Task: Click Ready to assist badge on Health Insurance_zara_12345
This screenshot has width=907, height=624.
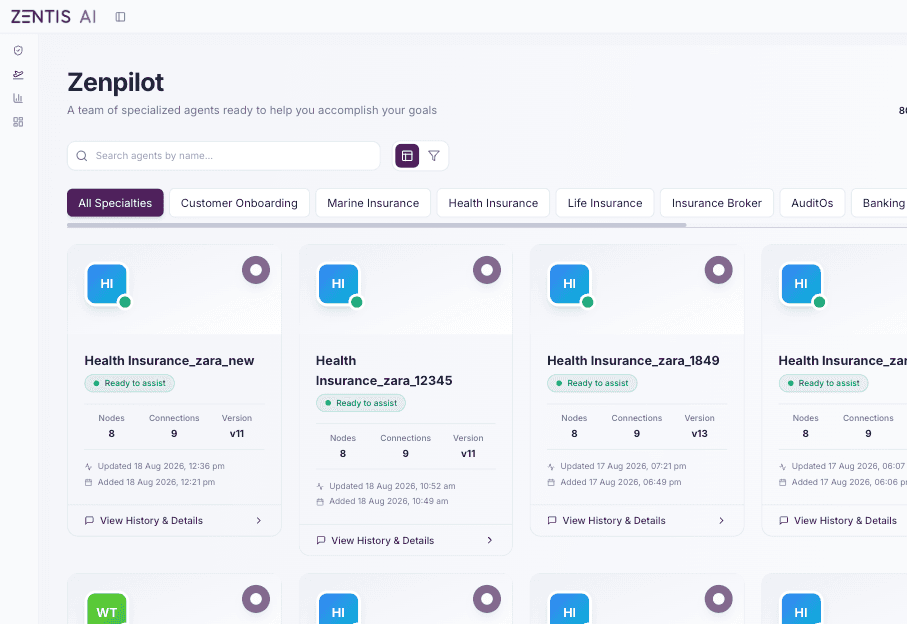Action: point(361,403)
